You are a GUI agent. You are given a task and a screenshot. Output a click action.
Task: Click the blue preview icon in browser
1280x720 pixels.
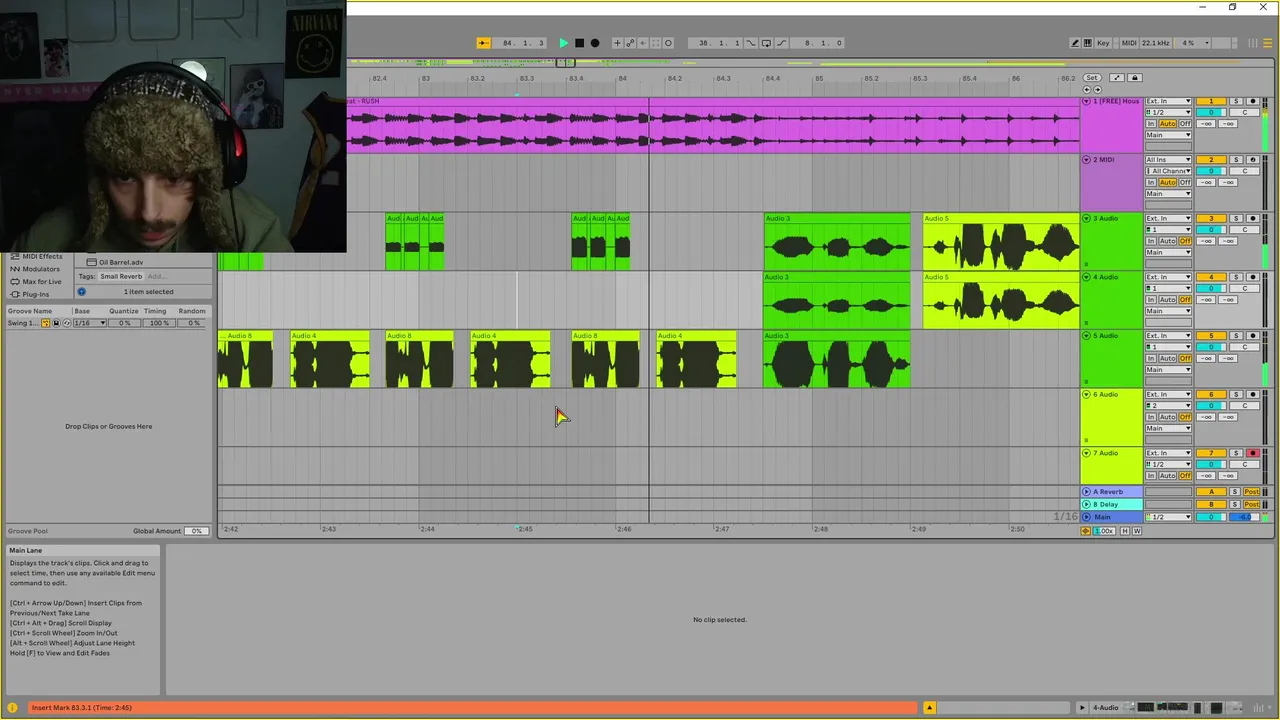(82, 291)
